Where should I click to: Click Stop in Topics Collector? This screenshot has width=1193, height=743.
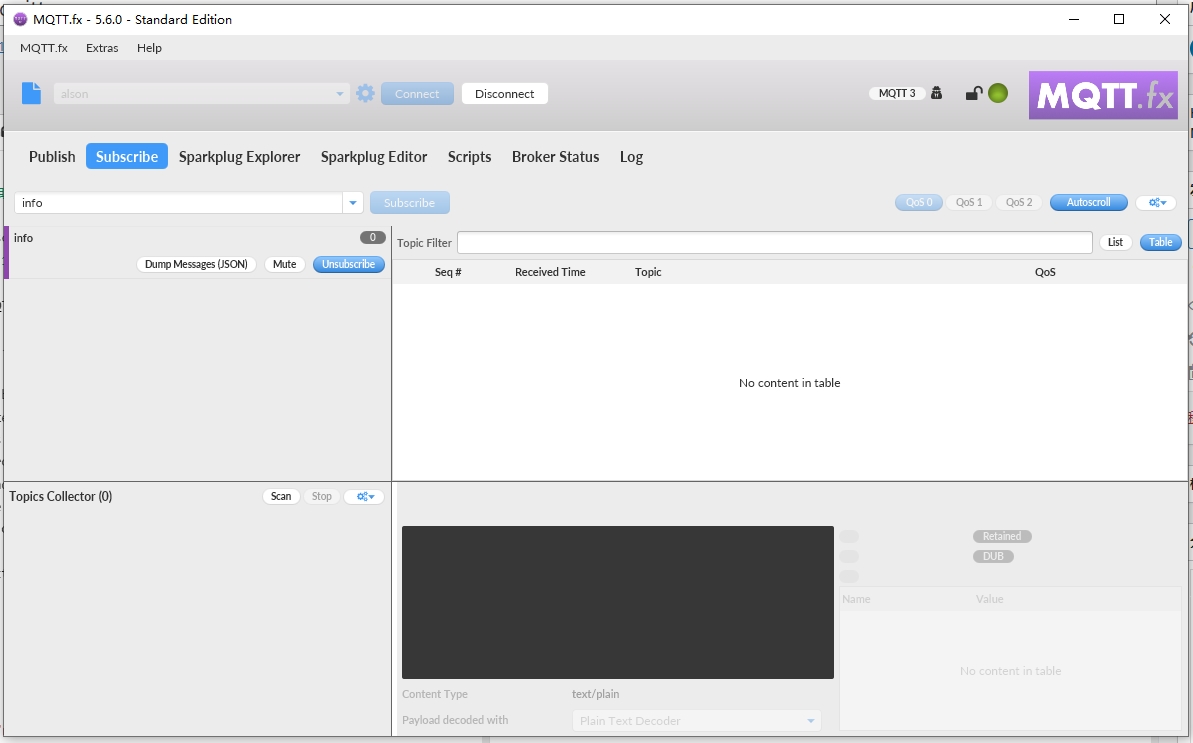322,497
